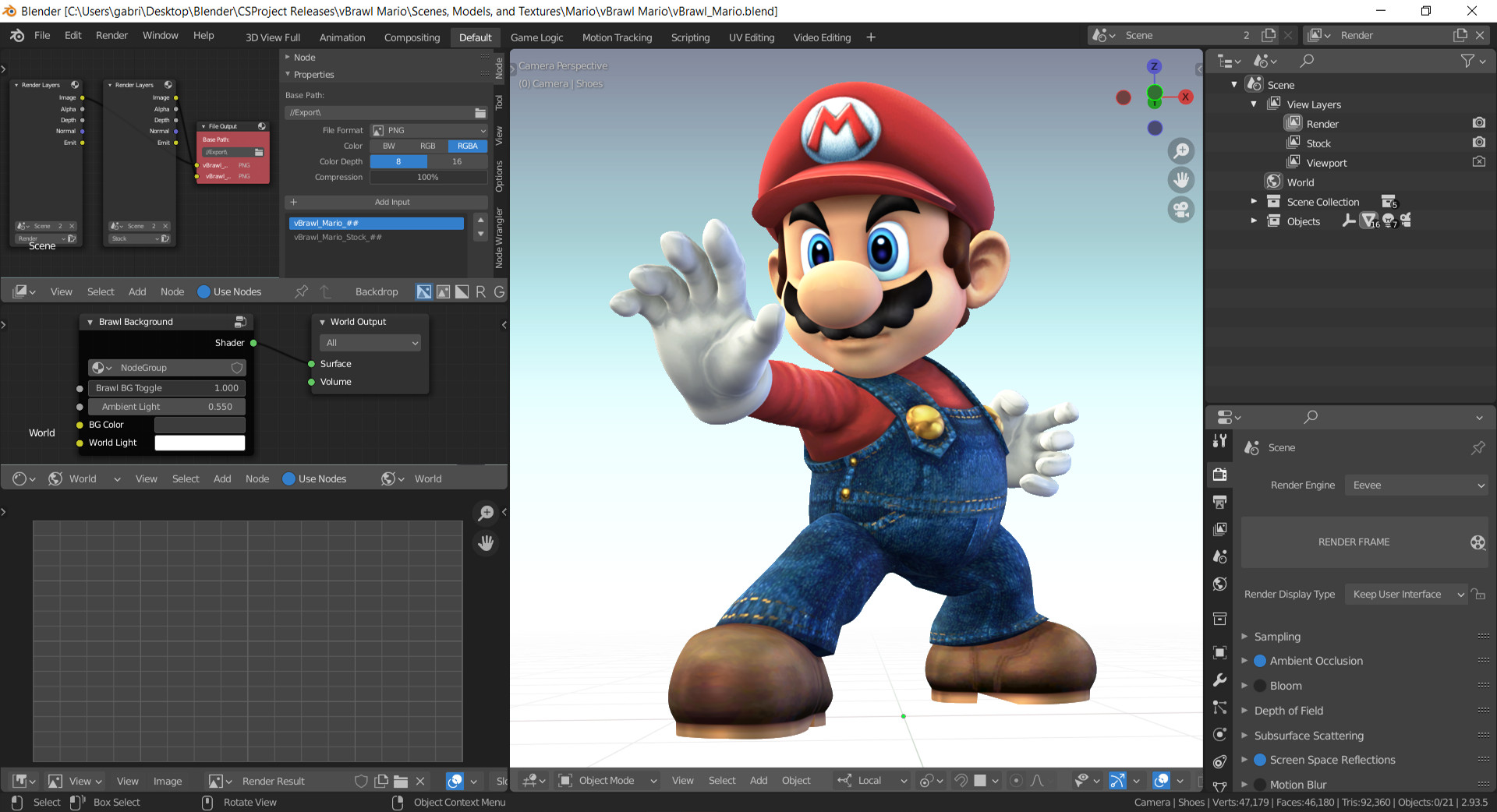The width and height of the screenshot is (1497, 812).
Task: Click the fake user shield for Render Result
Action: click(361, 781)
